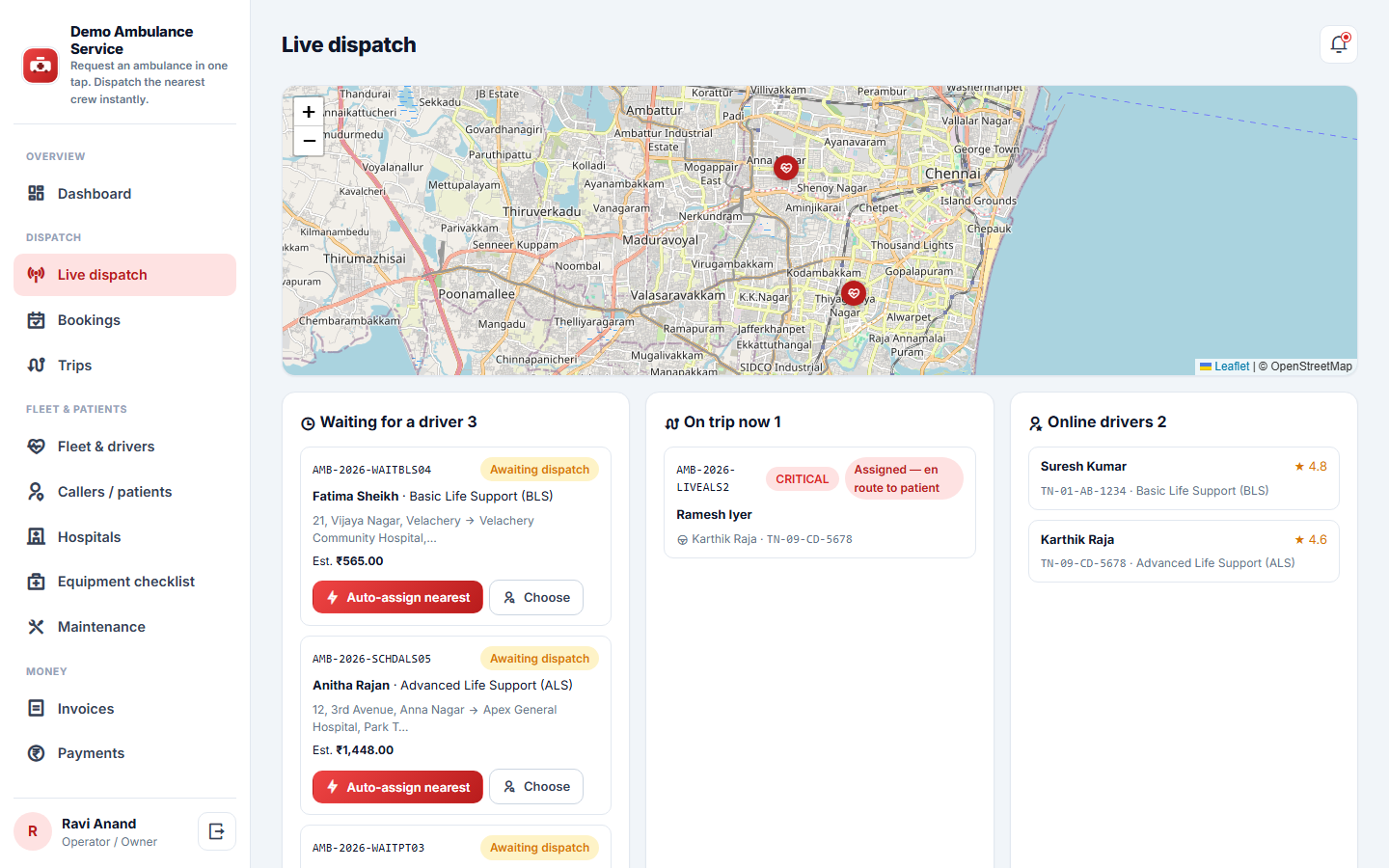Click the Trips route icon
This screenshot has width=1389, height=868.
37,366
